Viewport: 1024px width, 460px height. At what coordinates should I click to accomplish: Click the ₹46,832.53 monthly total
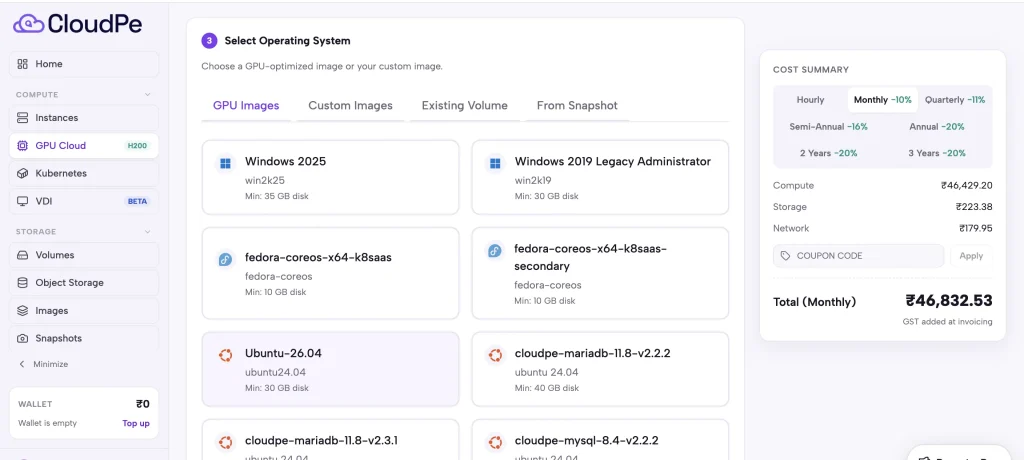click(949, 301)
